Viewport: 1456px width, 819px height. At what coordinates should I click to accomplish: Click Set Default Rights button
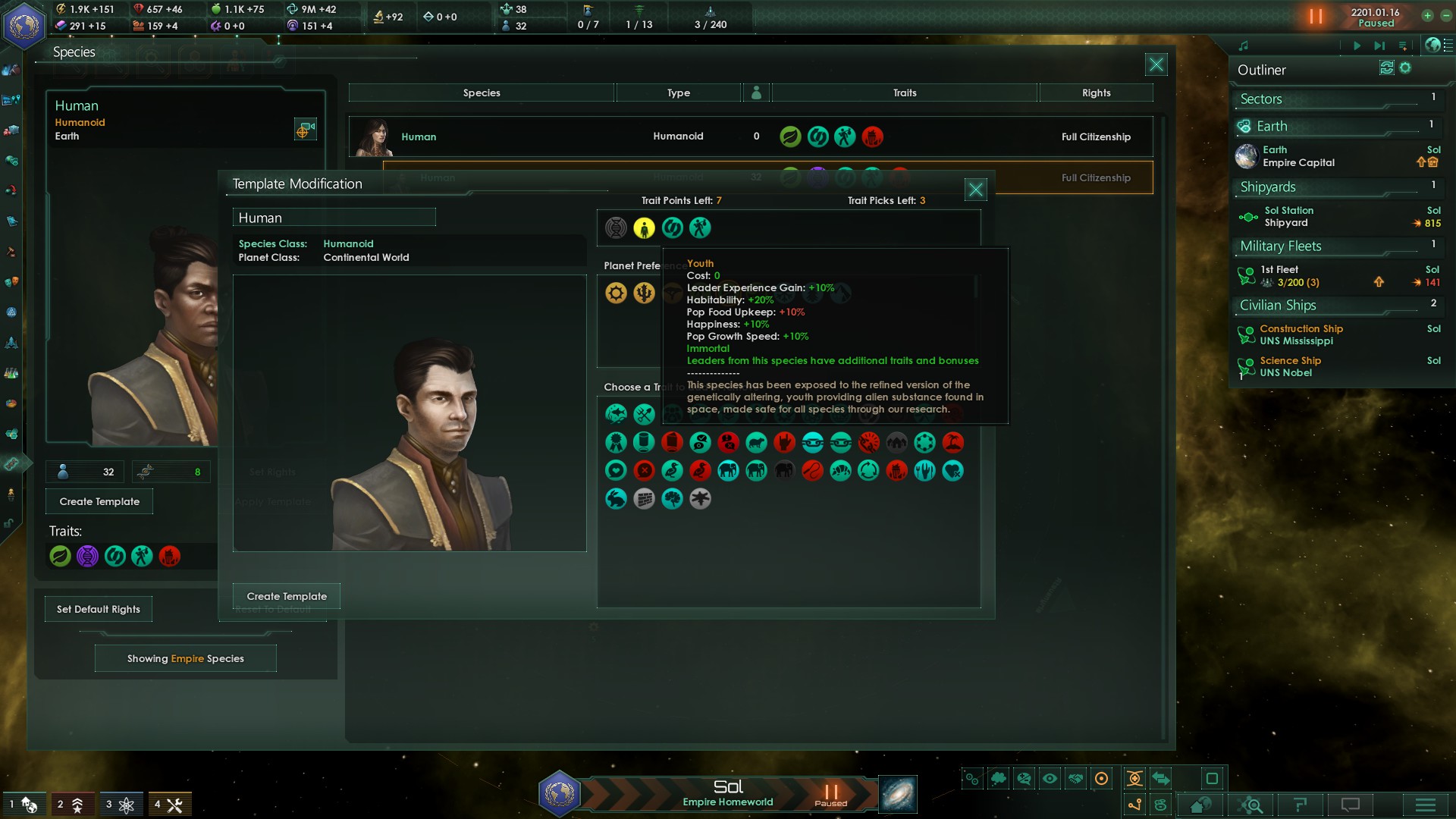99,609
